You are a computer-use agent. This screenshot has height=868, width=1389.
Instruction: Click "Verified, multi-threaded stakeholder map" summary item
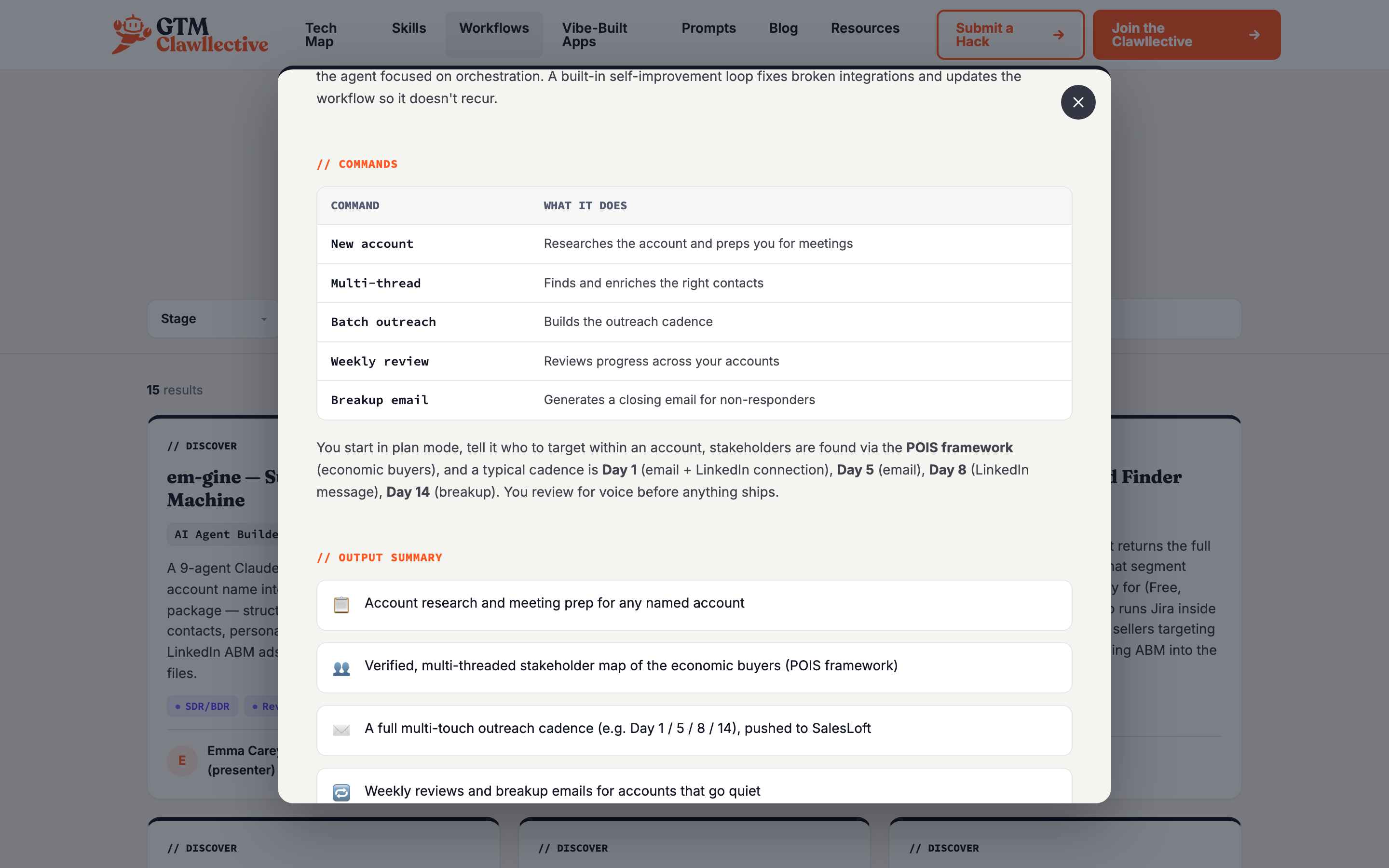click(694, 668)
